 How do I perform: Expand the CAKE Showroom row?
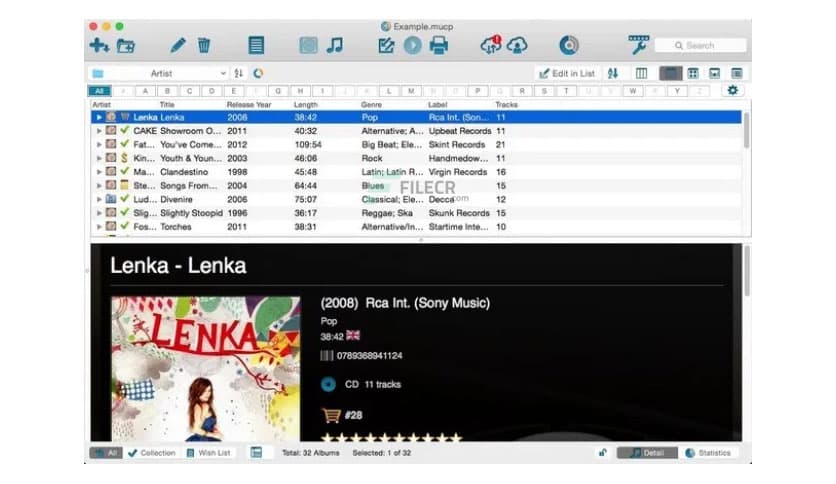pos(99,131)
